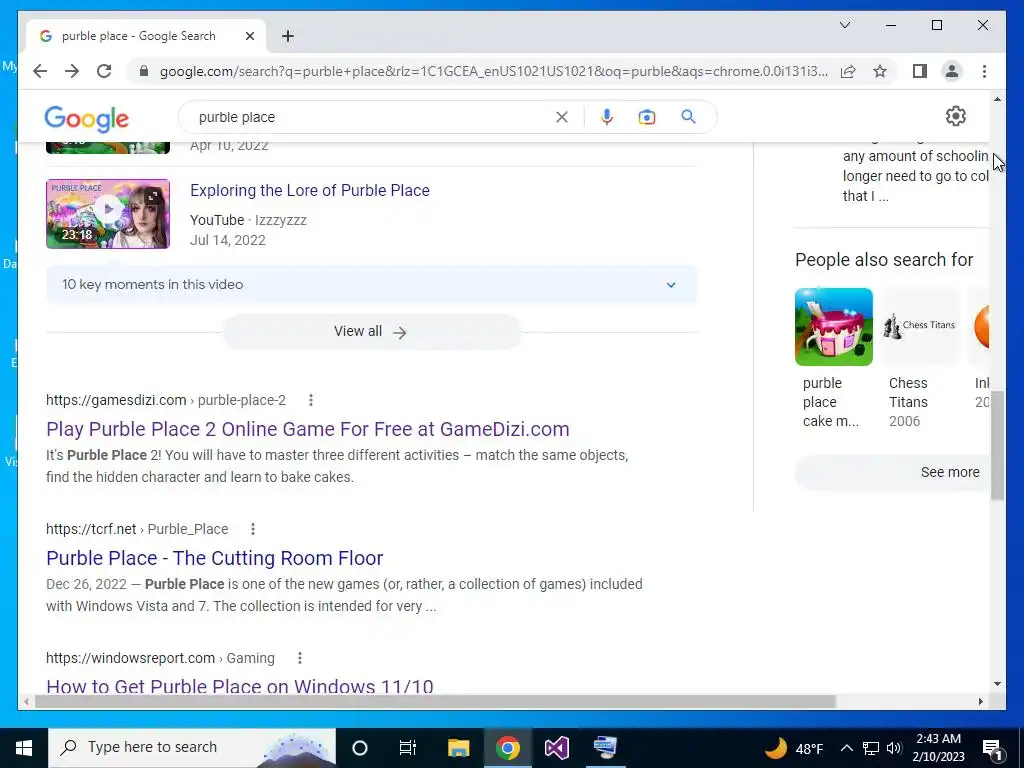Open File Explorer from the taskbar
Screen dimensions: 1024x768
tap(458, 747)
